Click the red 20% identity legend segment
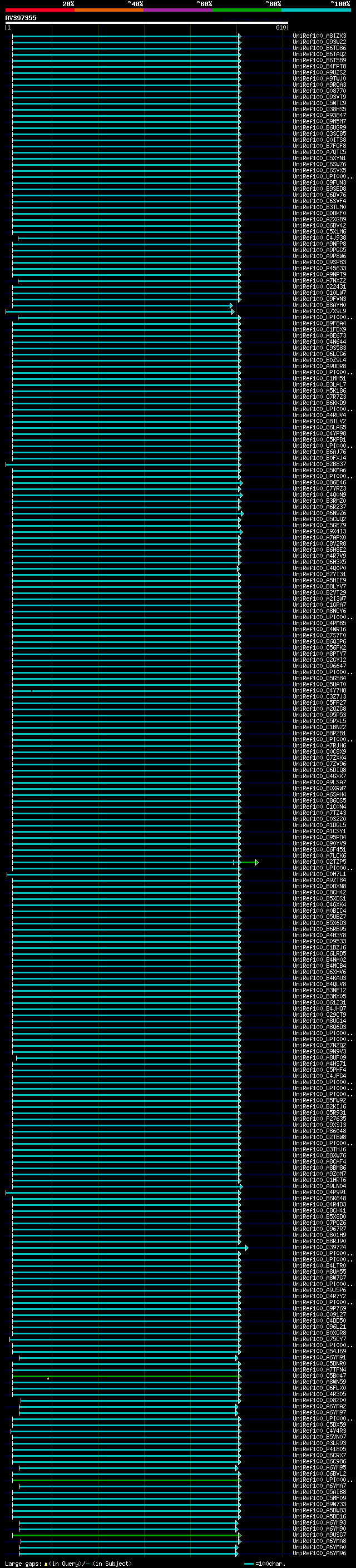 [x=39, y=10]
